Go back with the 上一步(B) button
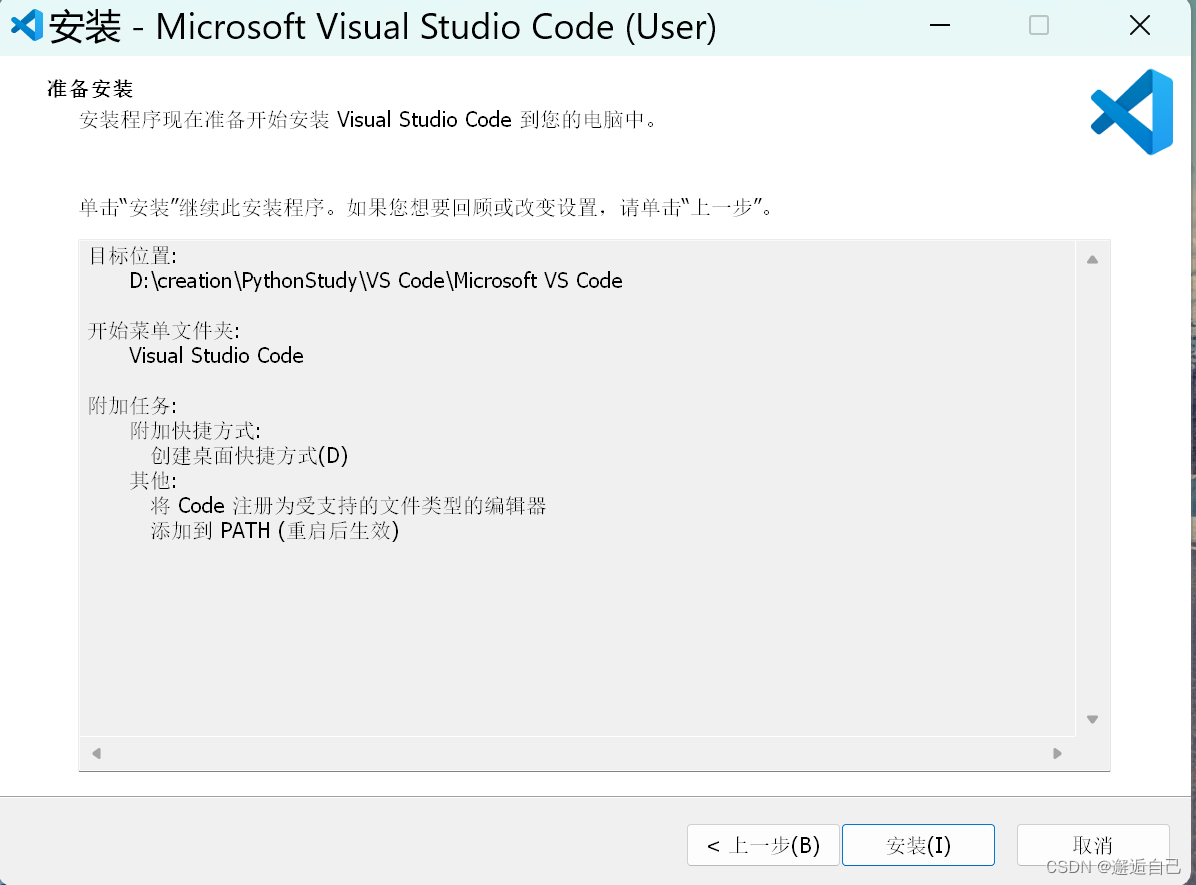Screen dimensions: 1196x885 [763, 845]
